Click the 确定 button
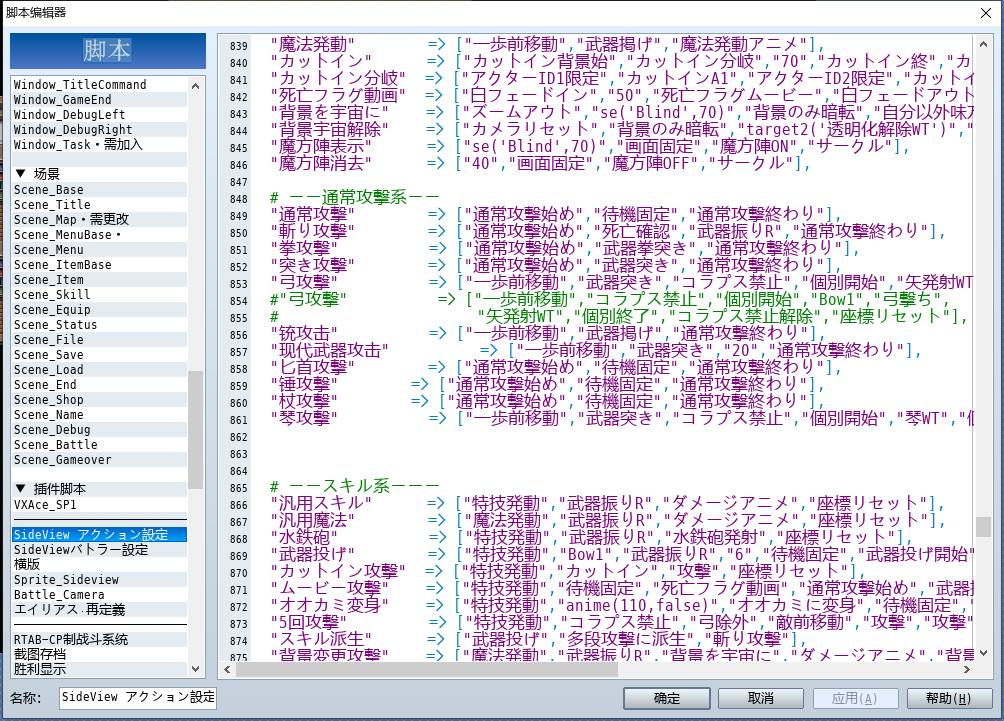1004x721 pixels. pos(667,698)
